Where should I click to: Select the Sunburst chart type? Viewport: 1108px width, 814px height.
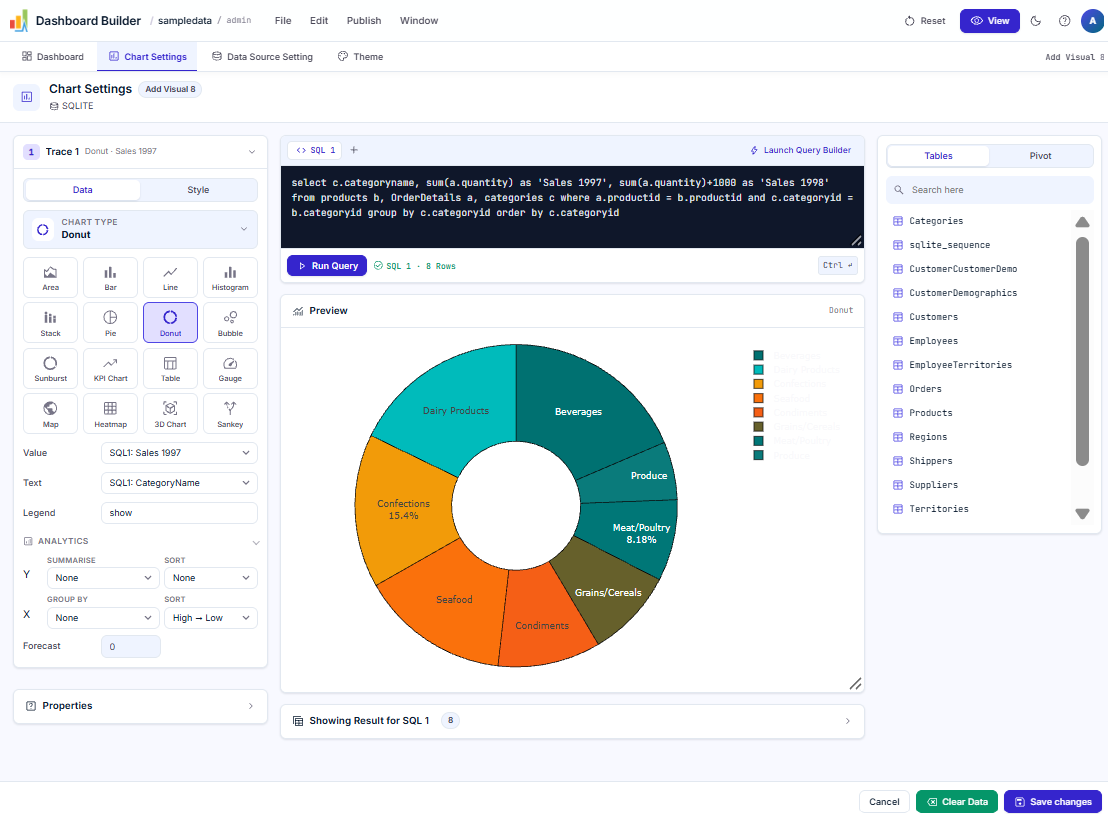coord(50,369)
